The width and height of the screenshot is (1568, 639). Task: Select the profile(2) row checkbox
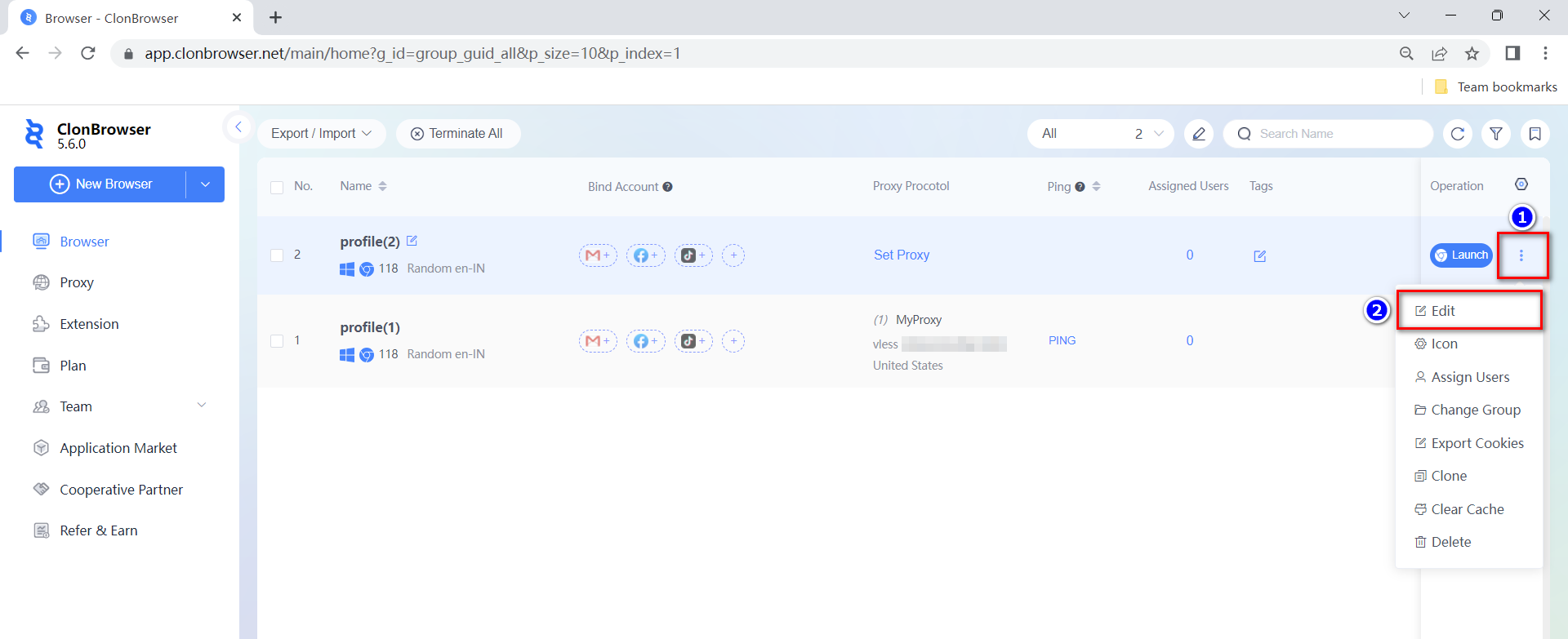(277, 255)
